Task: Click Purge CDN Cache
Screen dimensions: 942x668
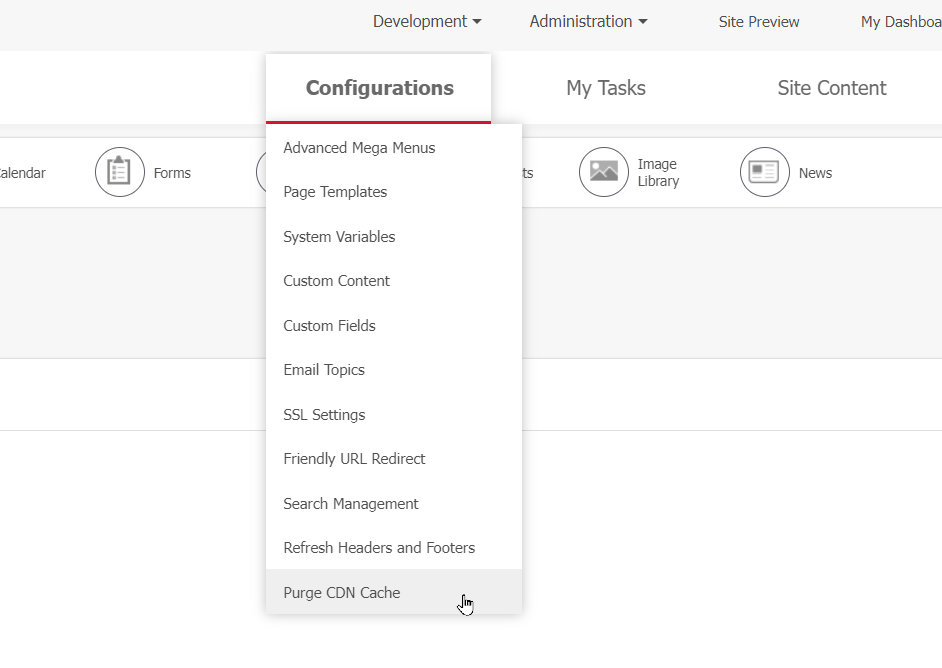Action: pos(394,592)
